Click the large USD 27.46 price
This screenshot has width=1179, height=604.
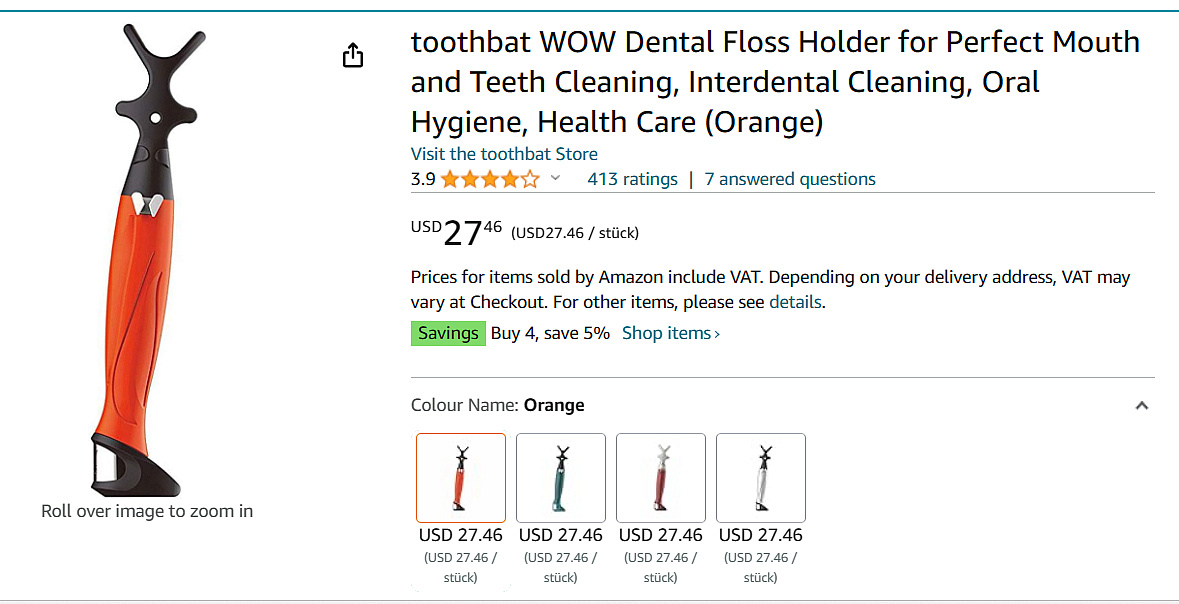coord(461,233)
